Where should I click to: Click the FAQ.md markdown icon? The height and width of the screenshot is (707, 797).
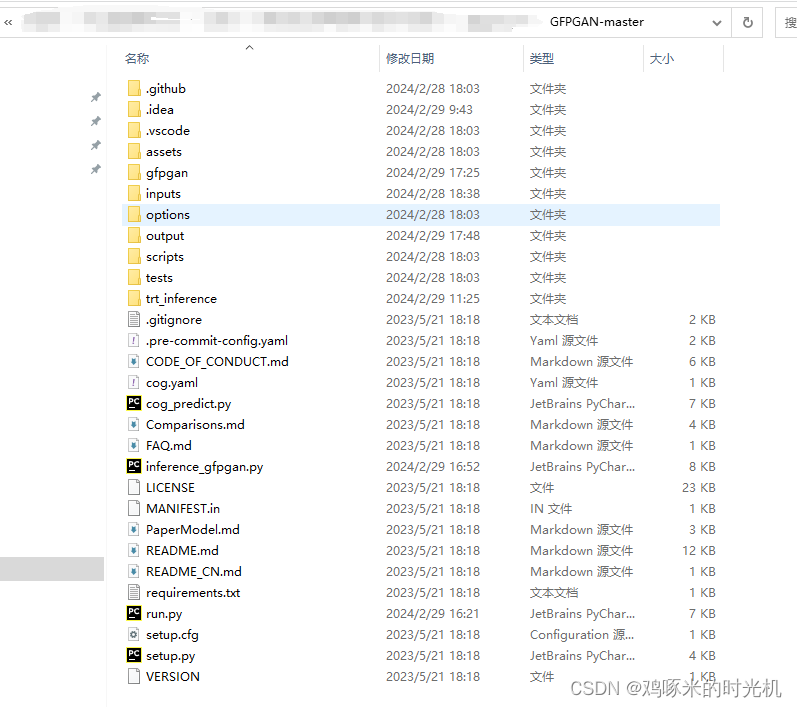tap(134, 446)
